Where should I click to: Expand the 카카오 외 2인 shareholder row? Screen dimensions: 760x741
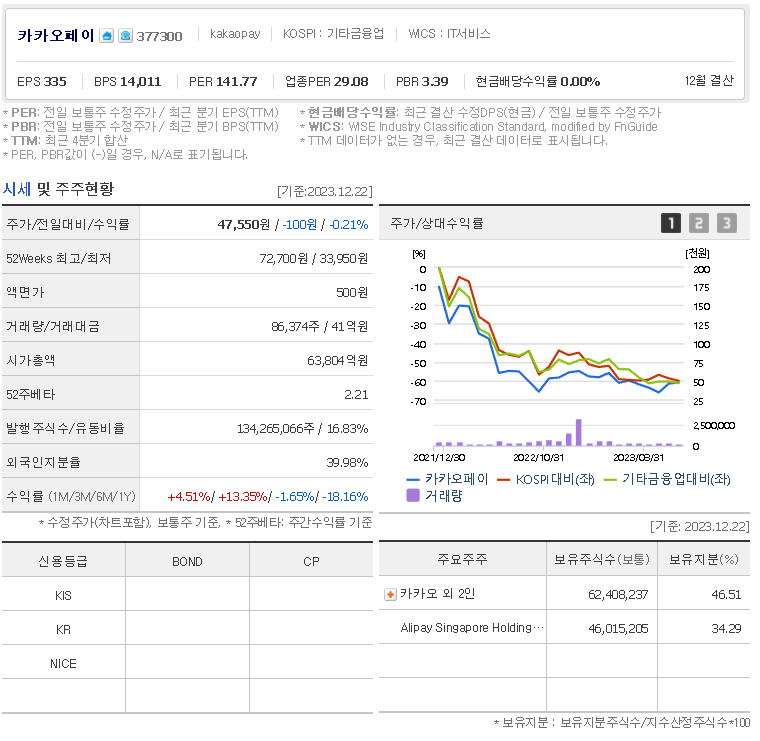pos(390,594)
